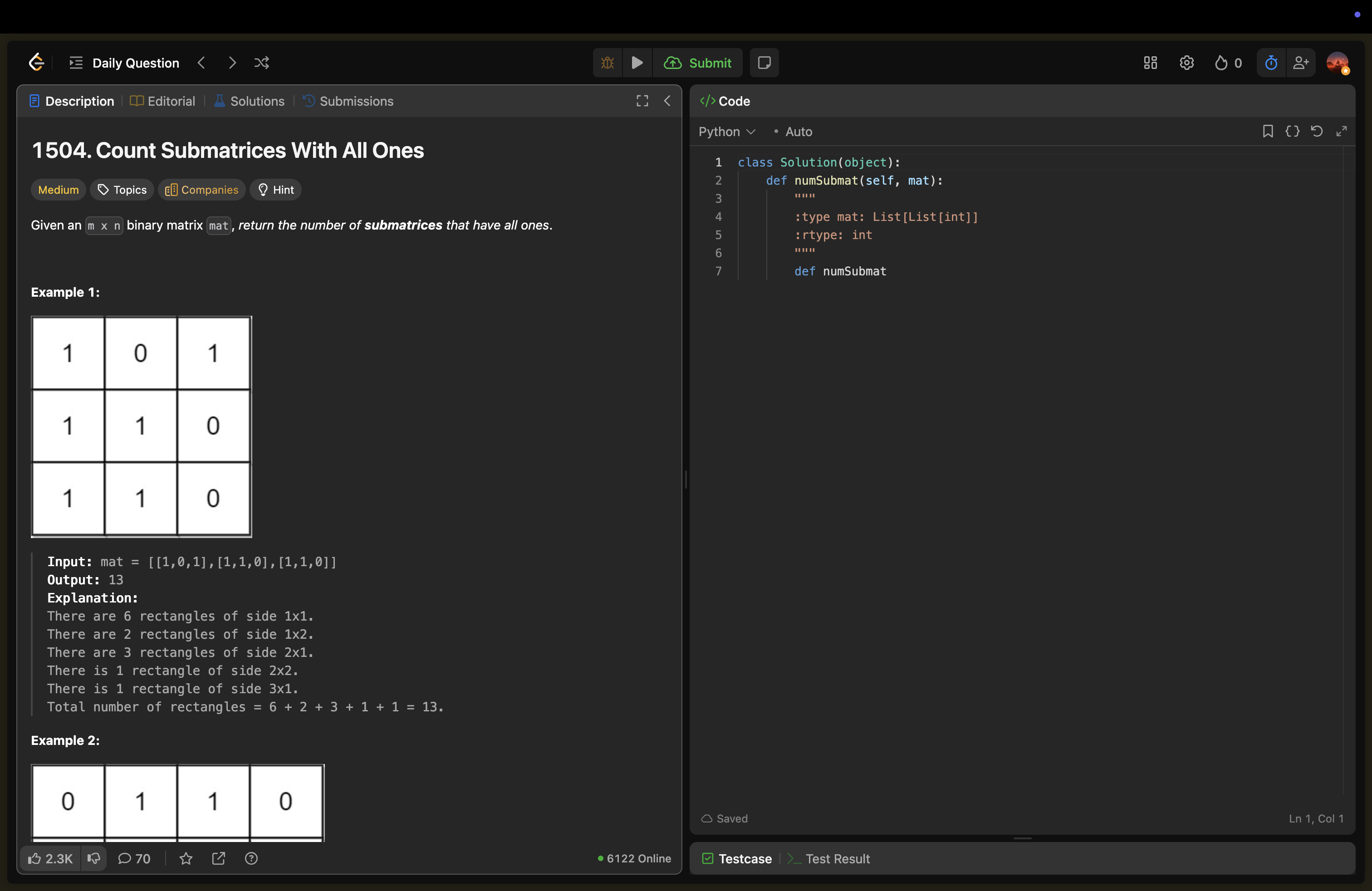Pick a random question with shuffle icon
1372x891 pixels.
point(262,63)
